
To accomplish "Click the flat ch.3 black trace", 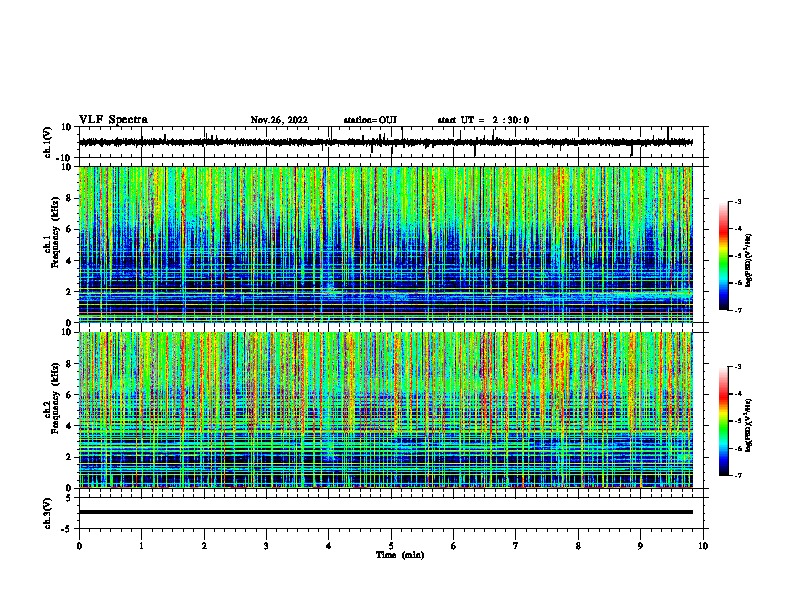I will pyautogui.click(x=385, y=512).
